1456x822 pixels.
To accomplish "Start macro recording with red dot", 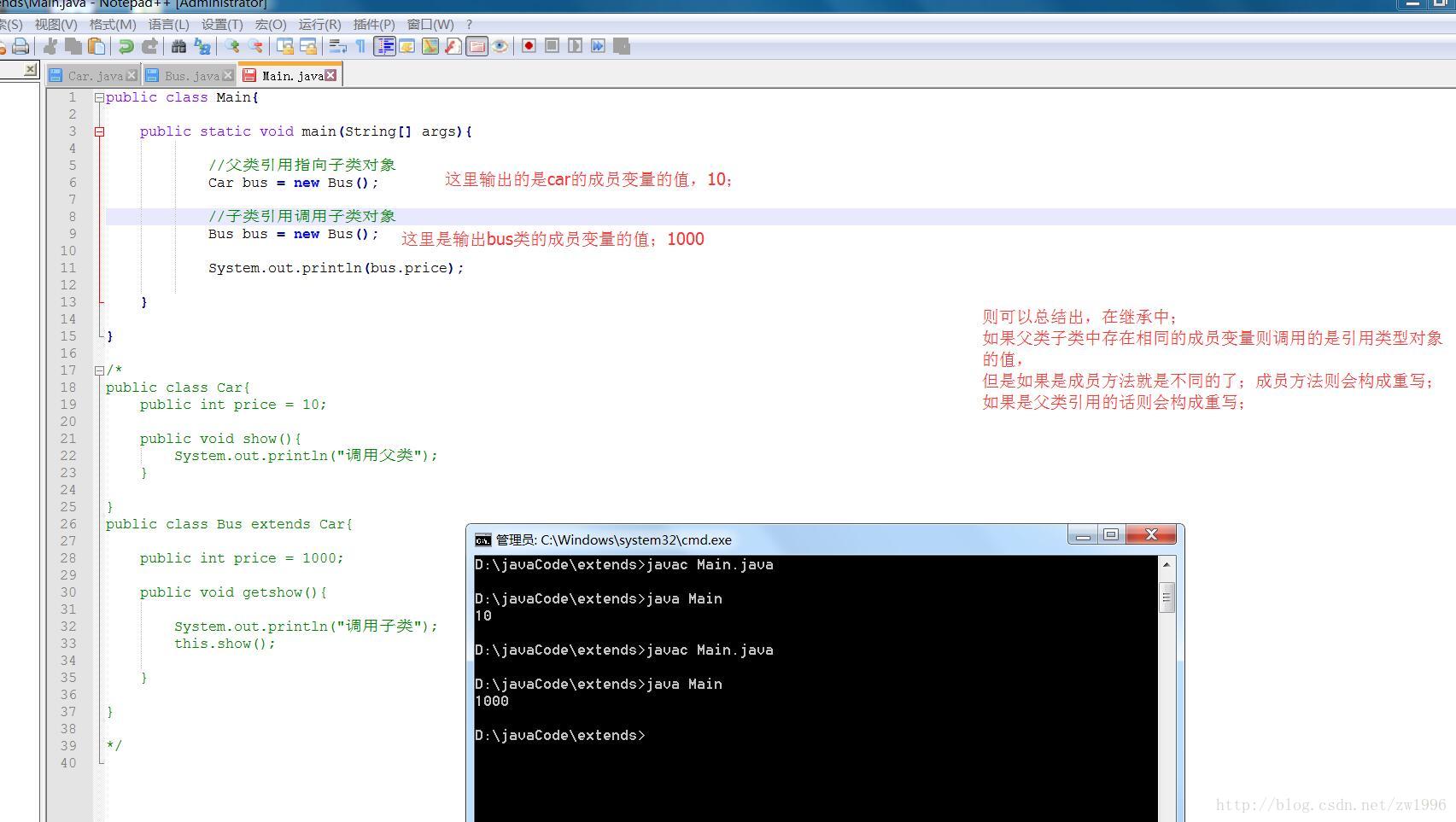I will pos(529,46).
